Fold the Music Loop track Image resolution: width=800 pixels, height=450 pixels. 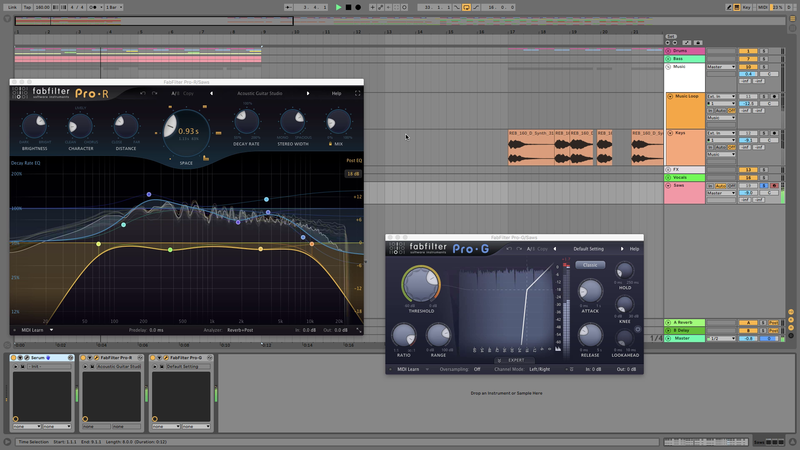coord(670,96)
